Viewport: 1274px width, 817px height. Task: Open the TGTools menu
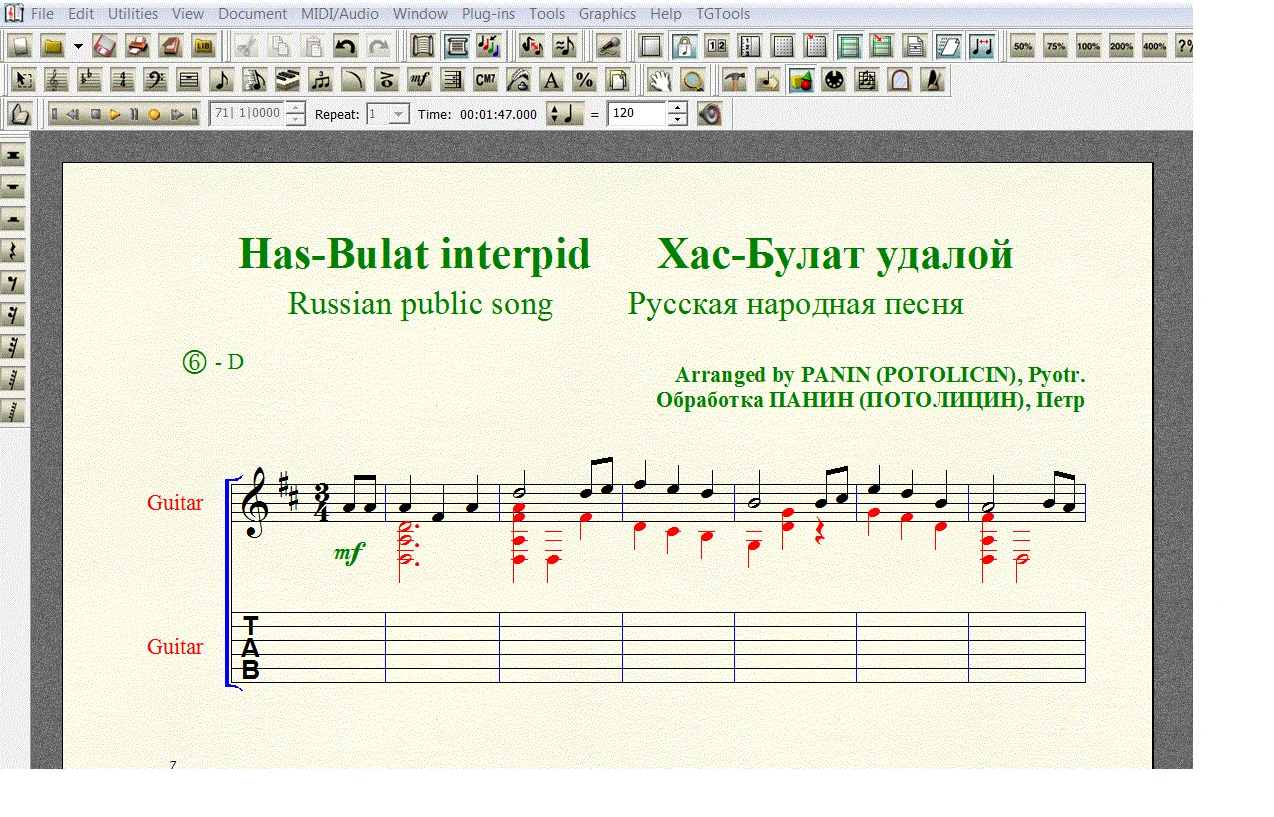click(x=723, y=14)
